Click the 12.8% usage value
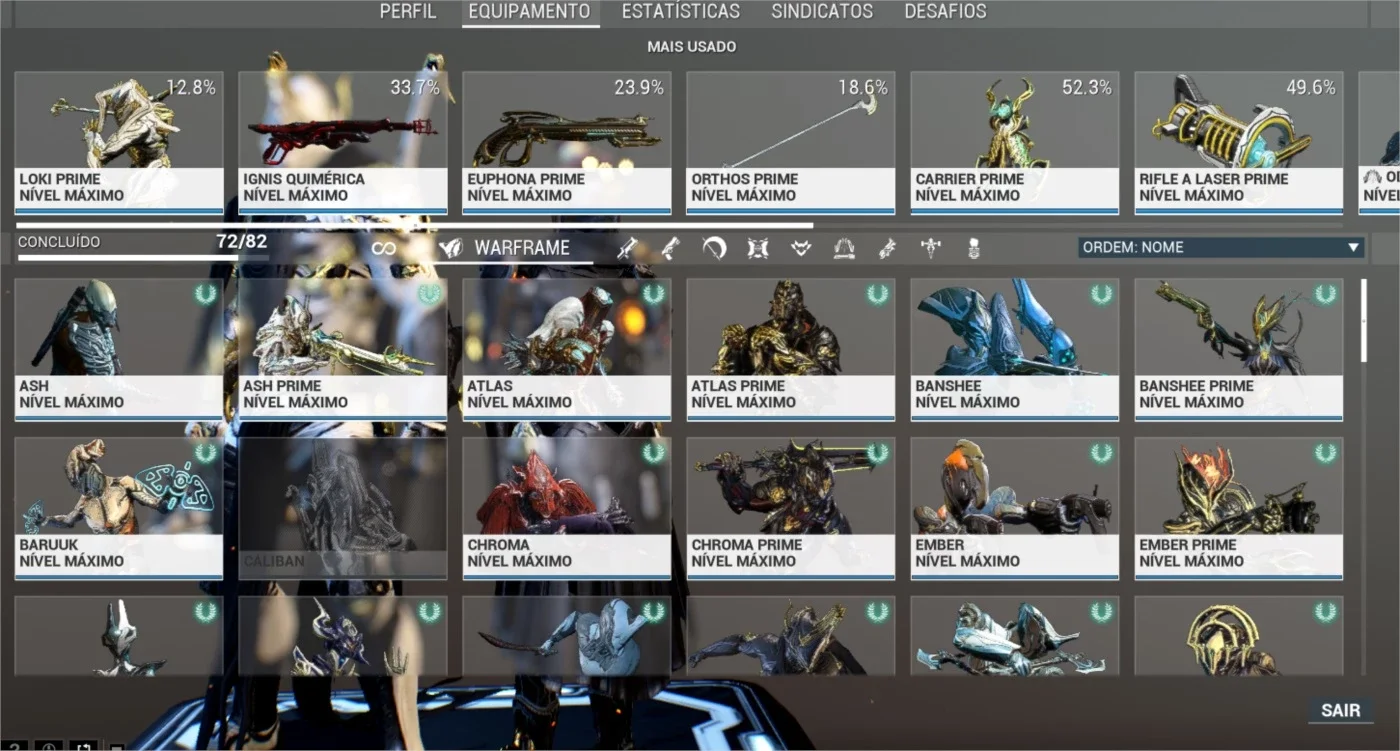The height and width of the screenshot is (751, 1400). [191, 88]
